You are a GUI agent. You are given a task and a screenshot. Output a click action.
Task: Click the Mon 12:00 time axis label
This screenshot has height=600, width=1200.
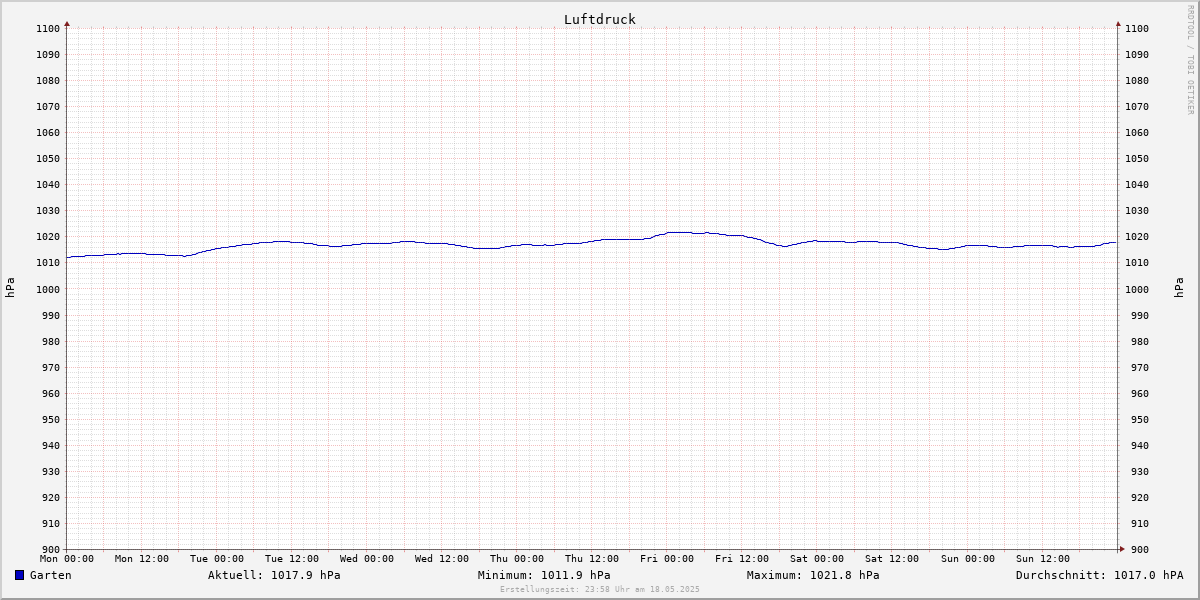(142, 559)
